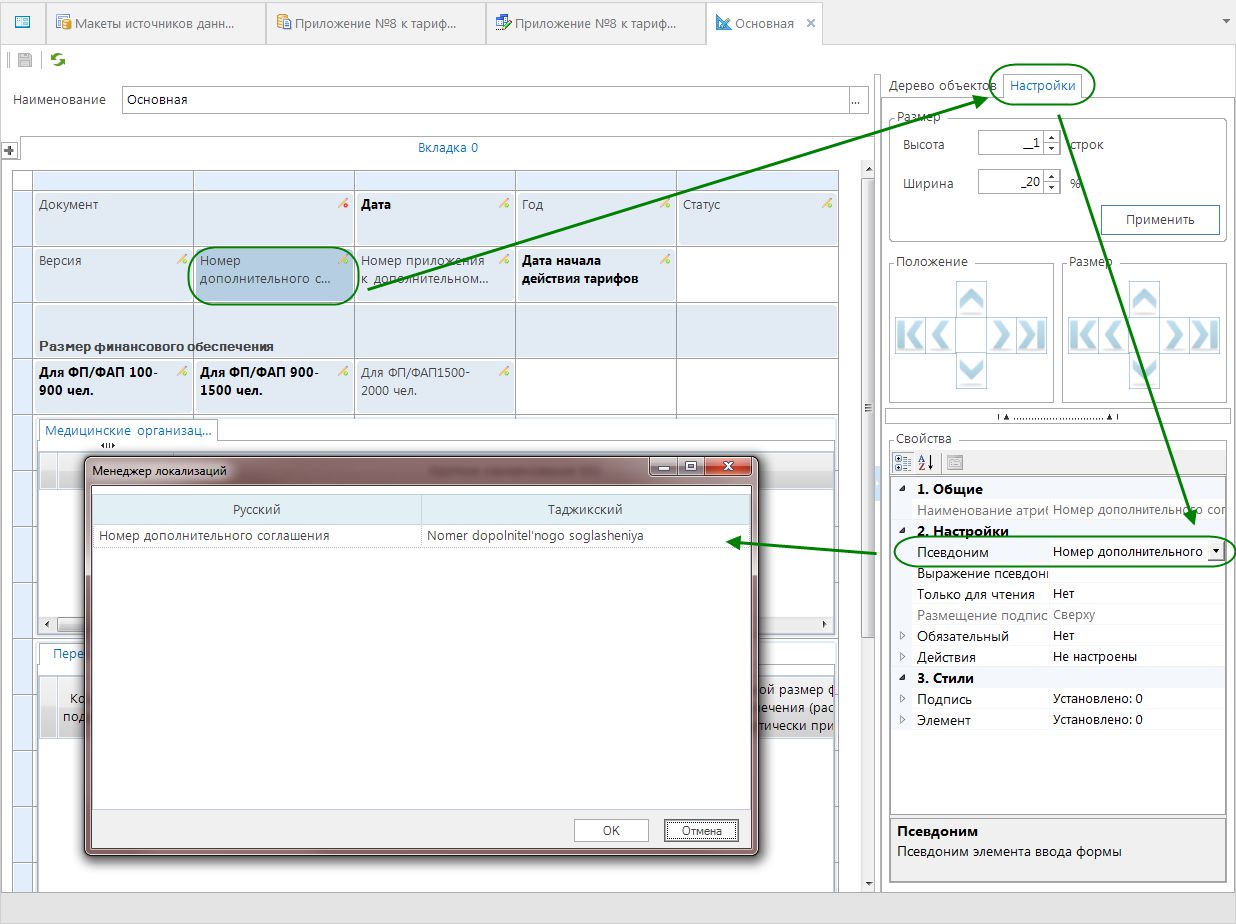Viewport: 1236px width, 924px height.
Task: Open tab list dropdown at top right
Action: click(x=1226, y=20)
